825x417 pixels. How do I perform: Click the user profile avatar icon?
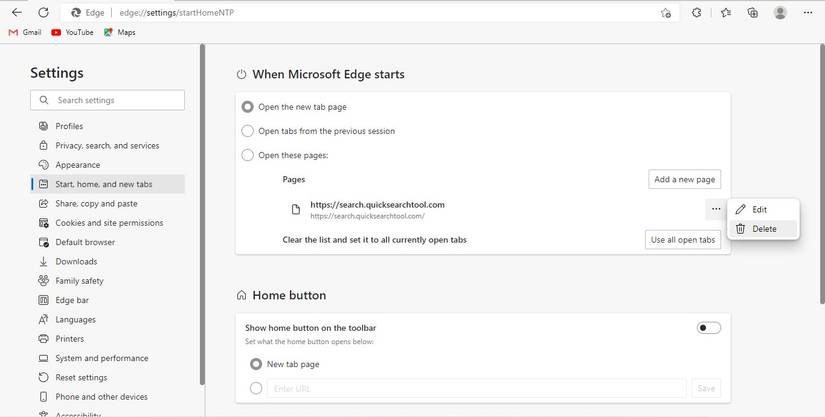tap(780, 13)
